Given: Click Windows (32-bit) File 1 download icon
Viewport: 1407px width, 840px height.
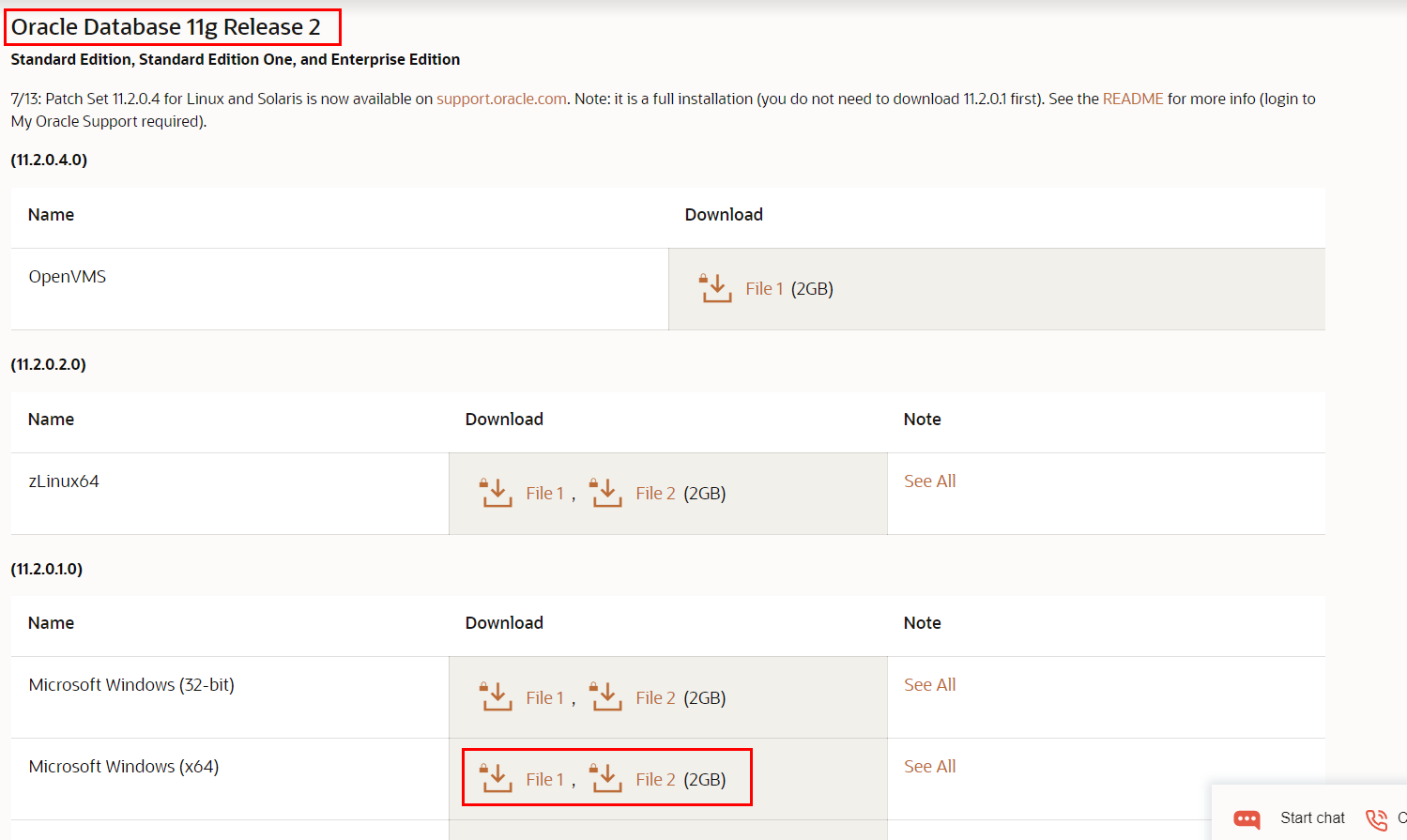Looking at the screenshot, I should click(496, 697).
